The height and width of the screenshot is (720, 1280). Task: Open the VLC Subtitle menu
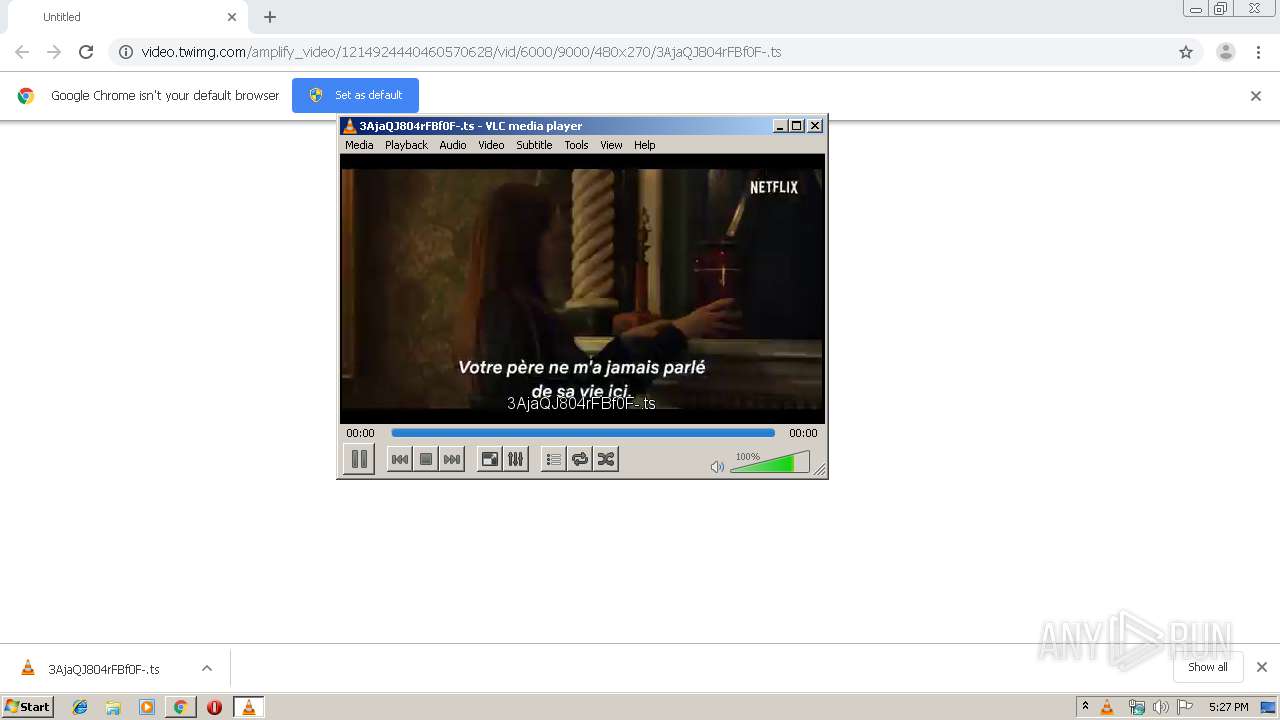point(534,145)
